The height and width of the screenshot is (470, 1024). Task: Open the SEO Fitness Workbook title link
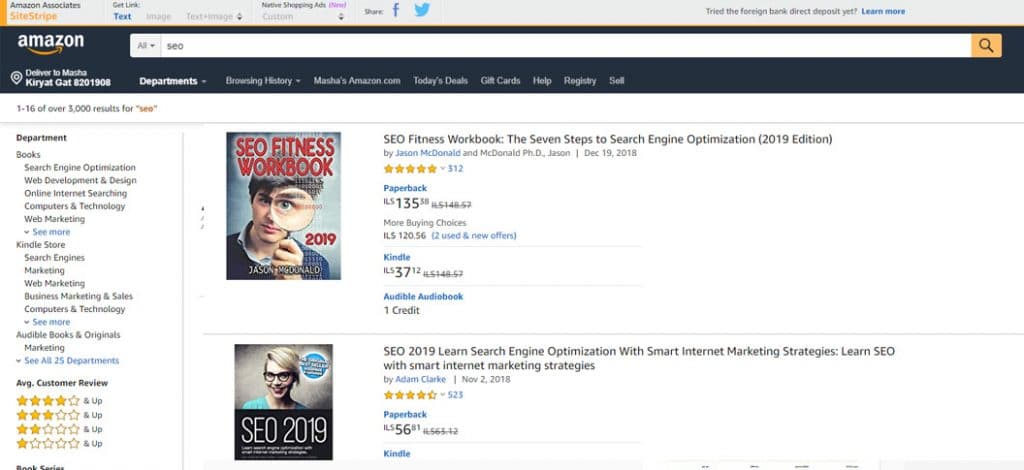pyautogui.click(x=607, y=139)
